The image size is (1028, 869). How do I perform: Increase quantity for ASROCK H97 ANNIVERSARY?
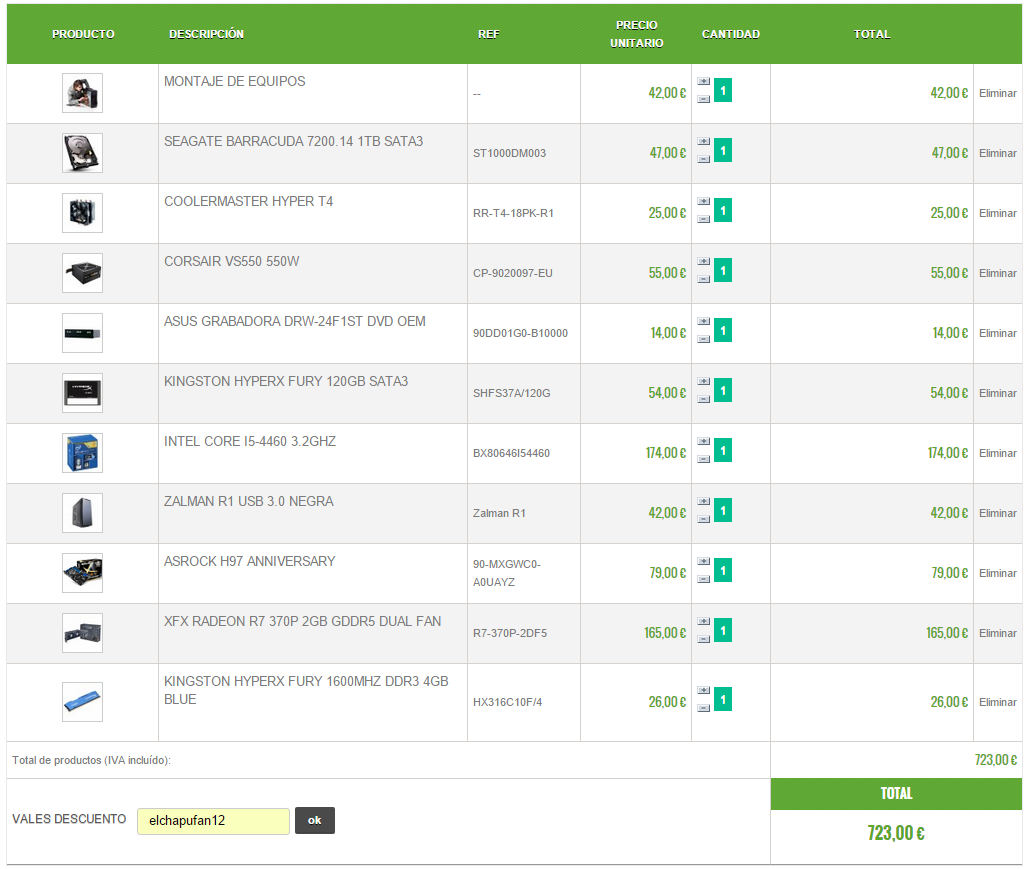(703, 562)
